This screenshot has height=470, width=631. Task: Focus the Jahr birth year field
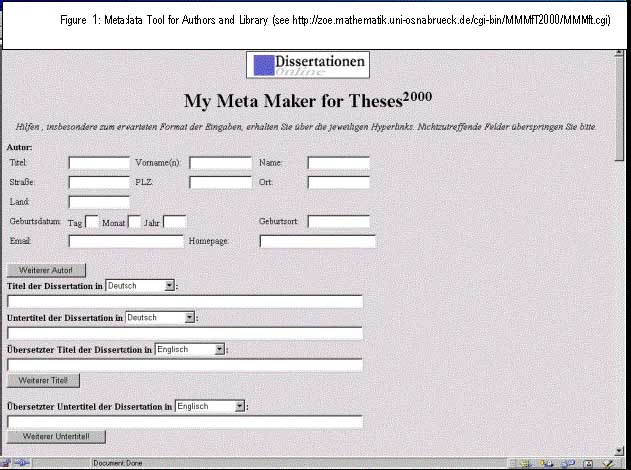[175, 222]
